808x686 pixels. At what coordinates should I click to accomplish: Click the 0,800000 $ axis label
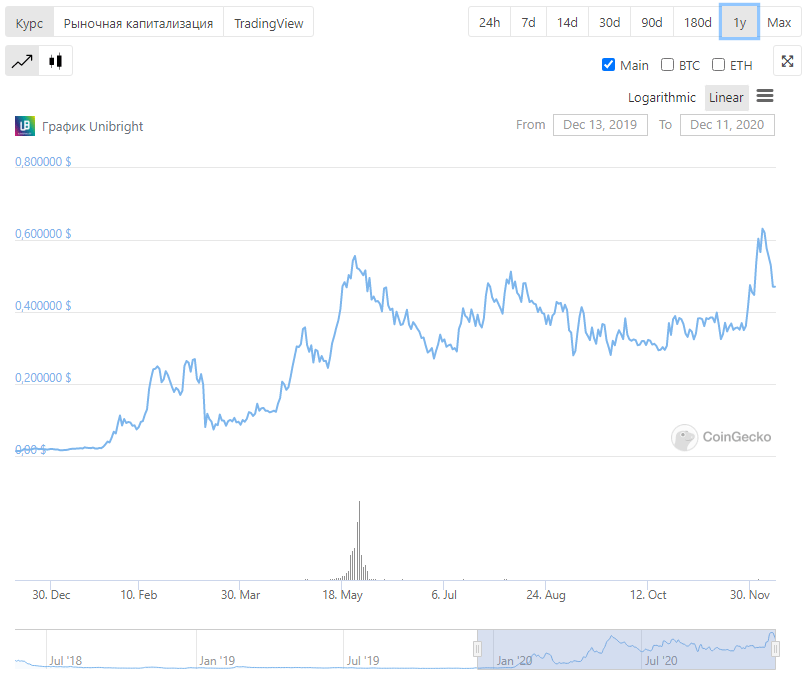43,162
